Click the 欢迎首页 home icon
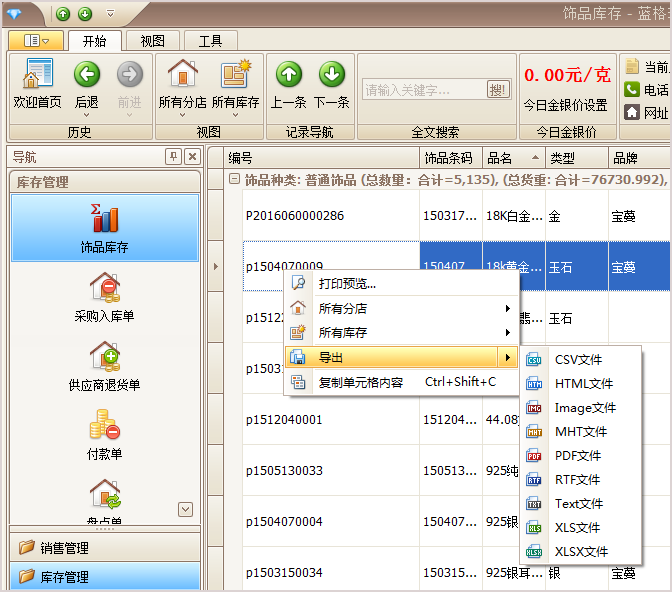The height and width of the screenshot is (592, 672). click(37, 83)
